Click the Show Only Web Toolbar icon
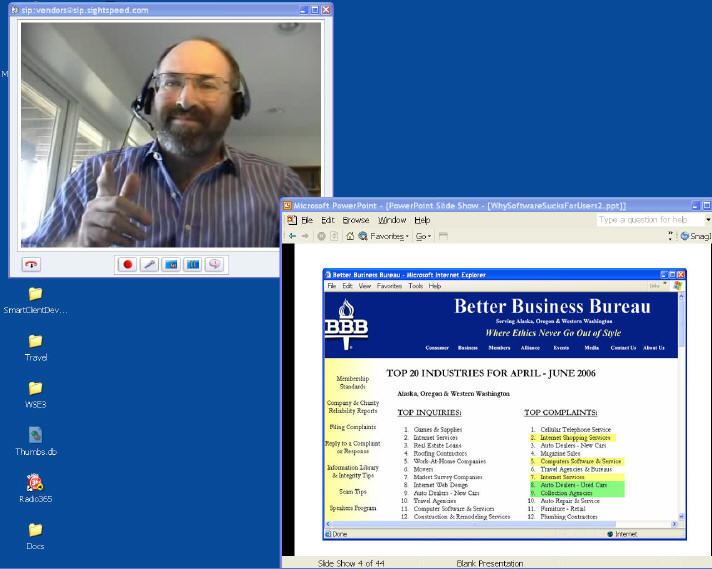 click(x=444, y=236)
